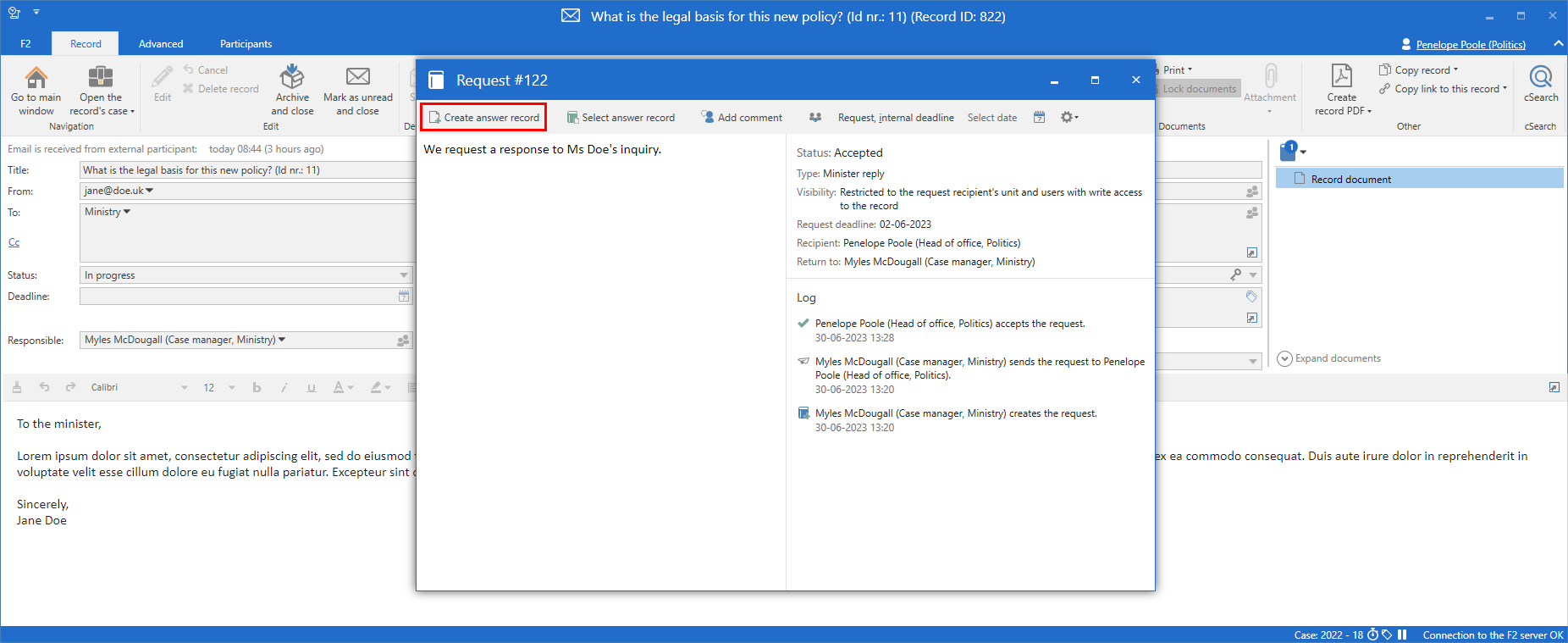Click Create answer record button
1568x643 pixels.
[483, 118]
